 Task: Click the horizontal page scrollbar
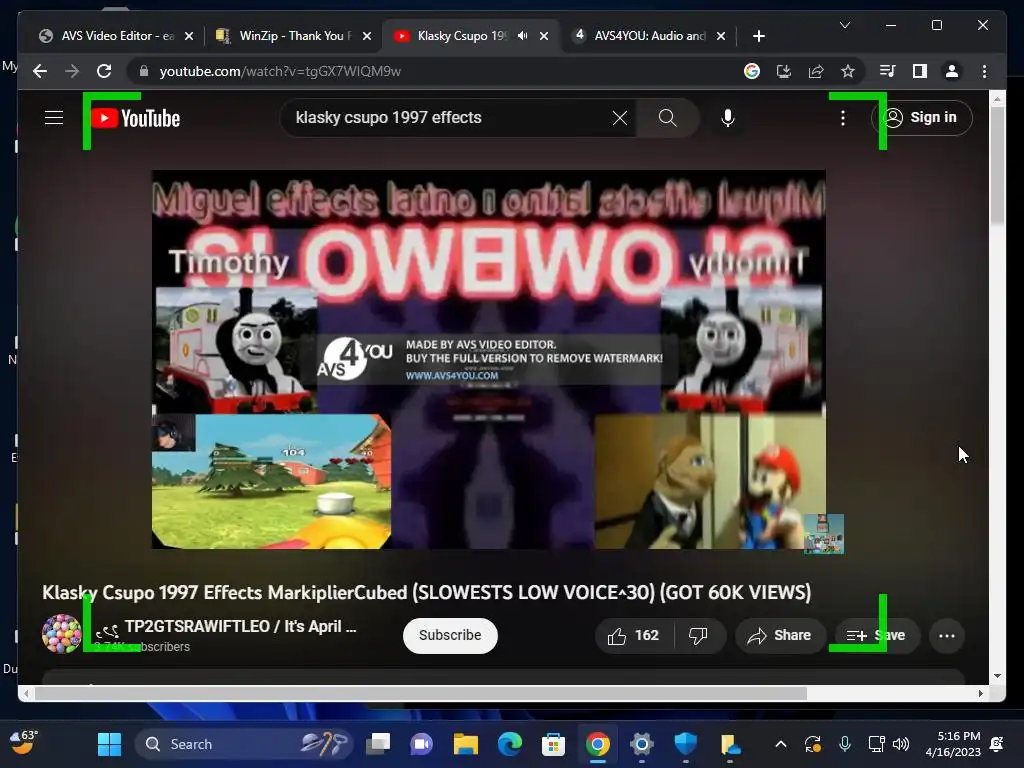pyautogui.click(x=421, y=694)
